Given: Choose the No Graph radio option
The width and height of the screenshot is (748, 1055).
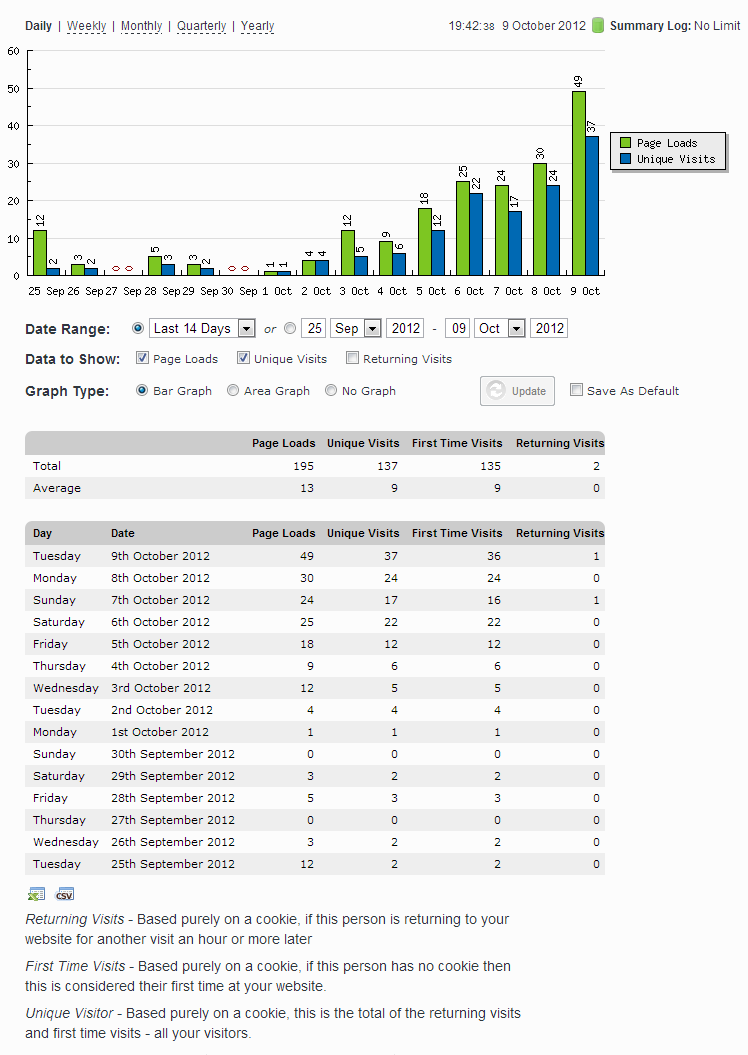Looking at the screenshot, I should click(330, 390).
